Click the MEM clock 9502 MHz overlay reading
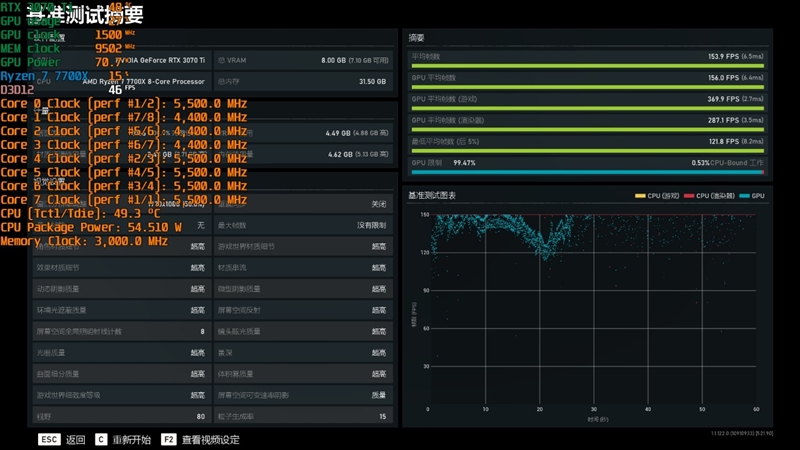Image resolution: width=800 pixels, height=450 pixels. coord(67,48)
